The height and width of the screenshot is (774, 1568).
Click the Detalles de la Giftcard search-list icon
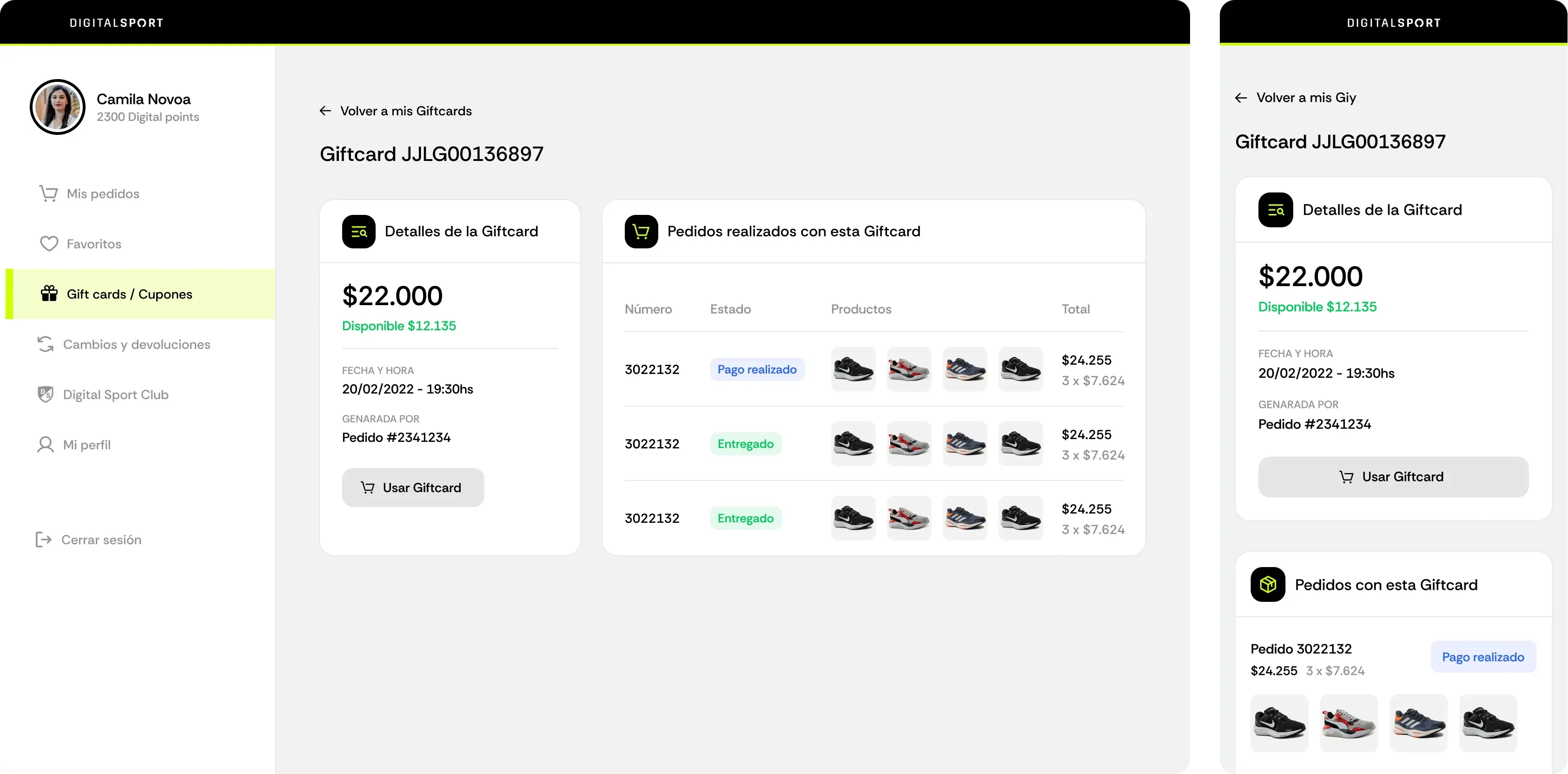coord(358,231)
